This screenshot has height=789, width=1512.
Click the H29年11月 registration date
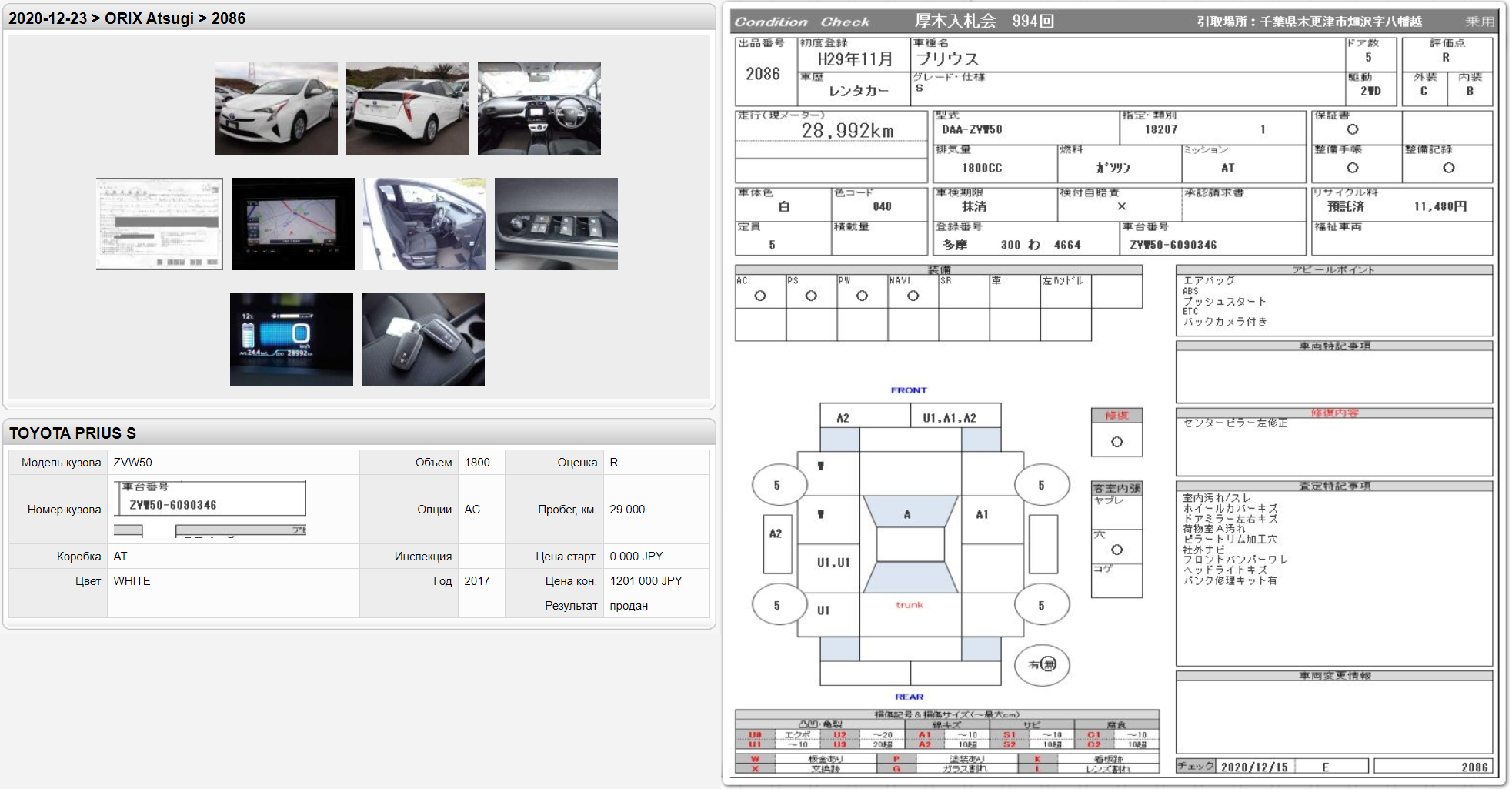point(855,59)
